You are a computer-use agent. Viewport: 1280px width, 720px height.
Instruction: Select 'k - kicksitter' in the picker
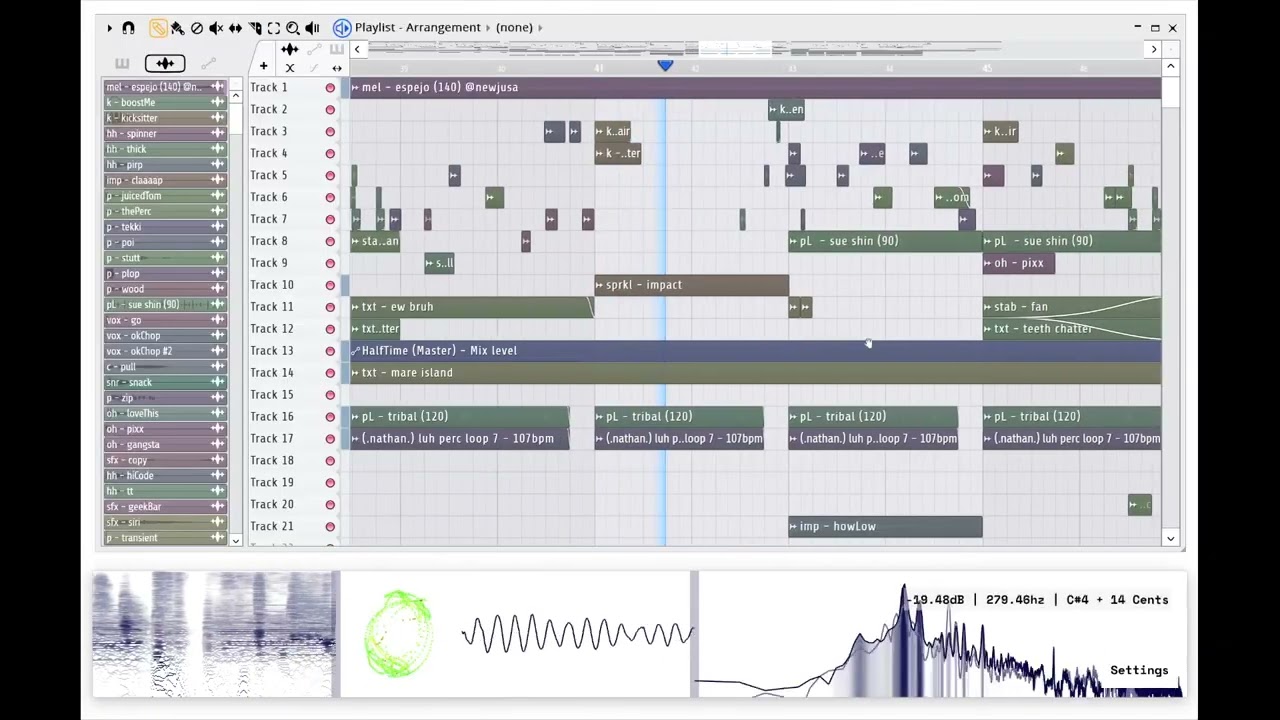click(165, 118)
